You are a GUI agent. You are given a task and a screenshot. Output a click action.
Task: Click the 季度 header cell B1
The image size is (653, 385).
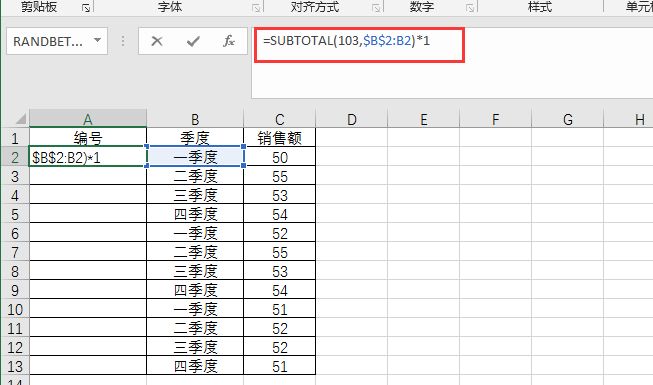(195, 137)
